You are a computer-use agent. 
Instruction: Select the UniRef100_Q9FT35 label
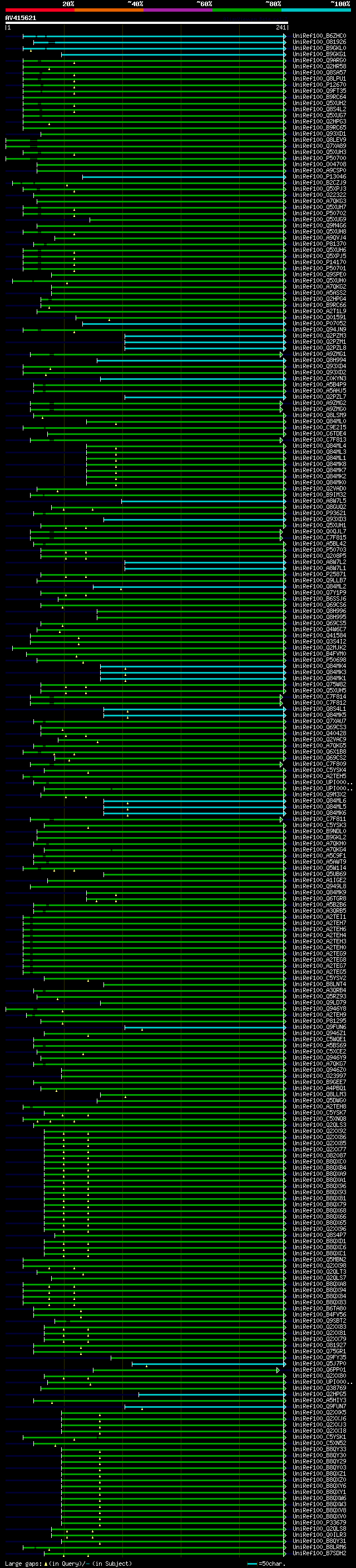pyautogui.click(x=319, y=91)
